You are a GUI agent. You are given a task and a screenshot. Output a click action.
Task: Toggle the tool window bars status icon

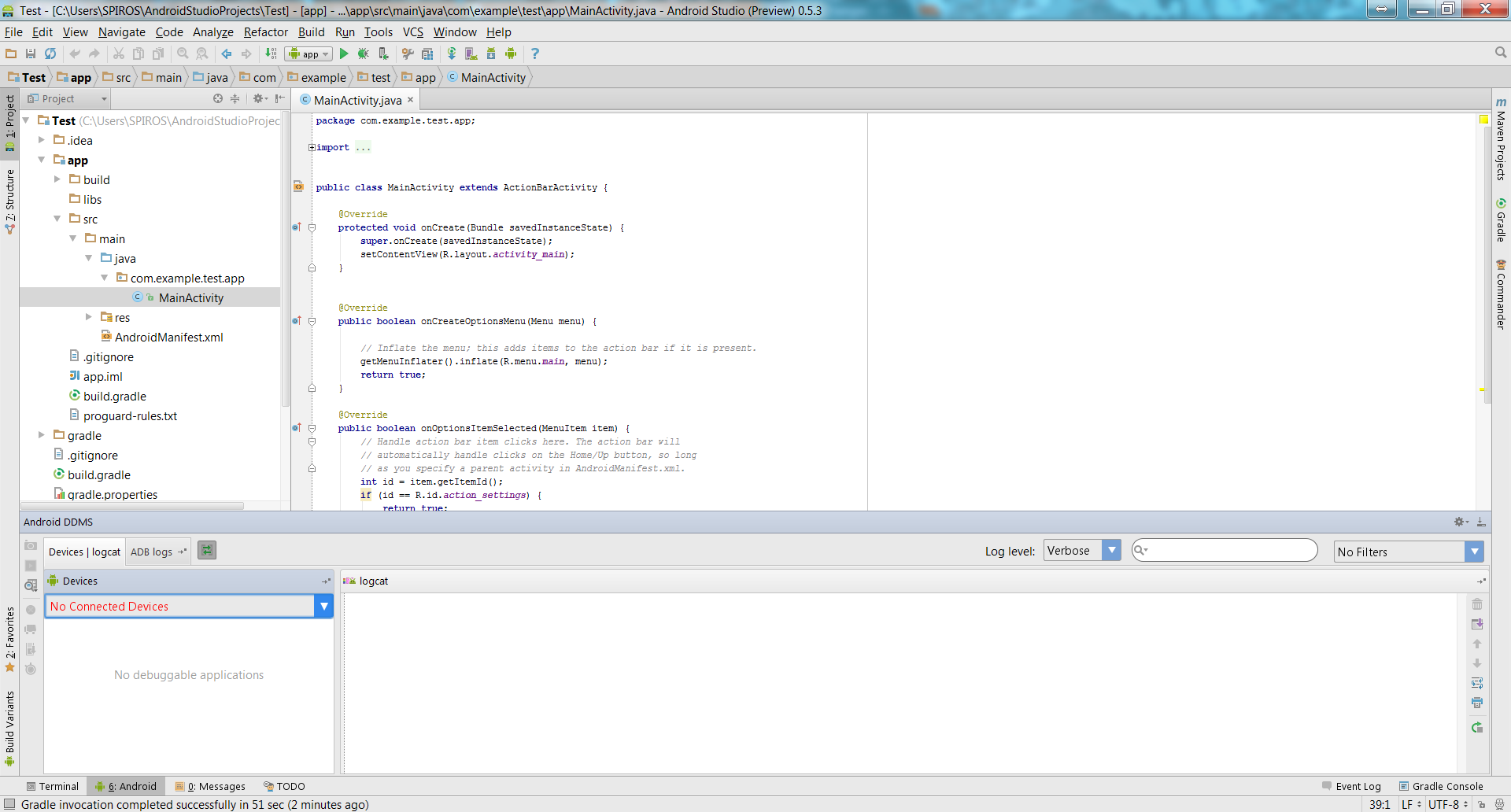click(9, 804)
